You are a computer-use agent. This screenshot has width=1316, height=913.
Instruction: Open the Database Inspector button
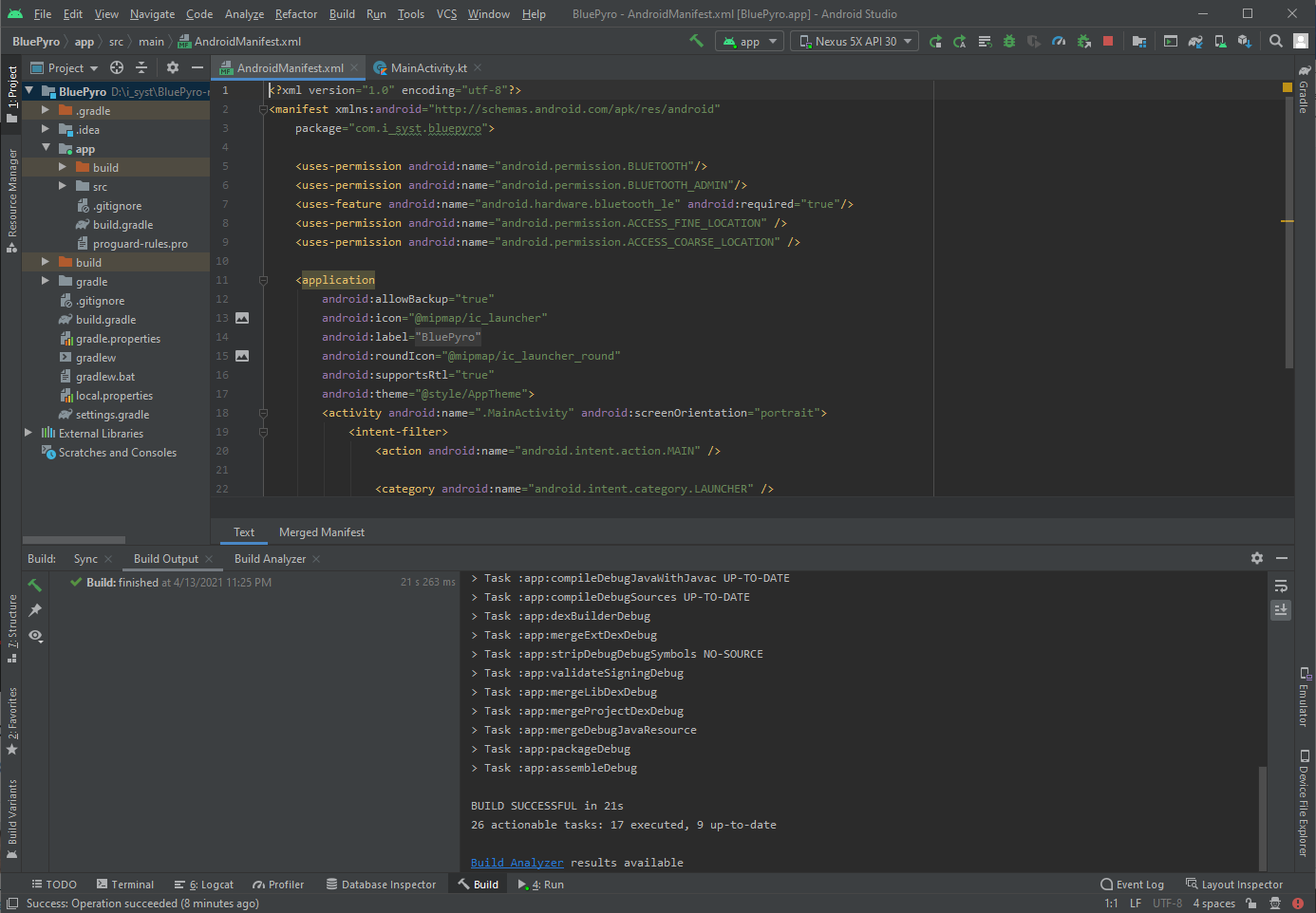pyautogui.click(x=381, y=885)
